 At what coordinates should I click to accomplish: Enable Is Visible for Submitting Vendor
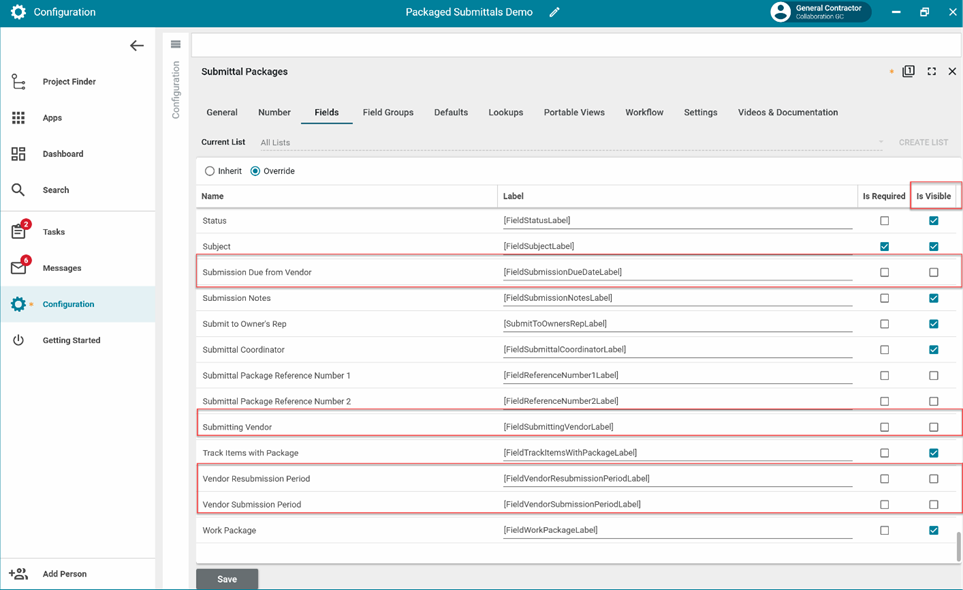(x=933, y=427)
